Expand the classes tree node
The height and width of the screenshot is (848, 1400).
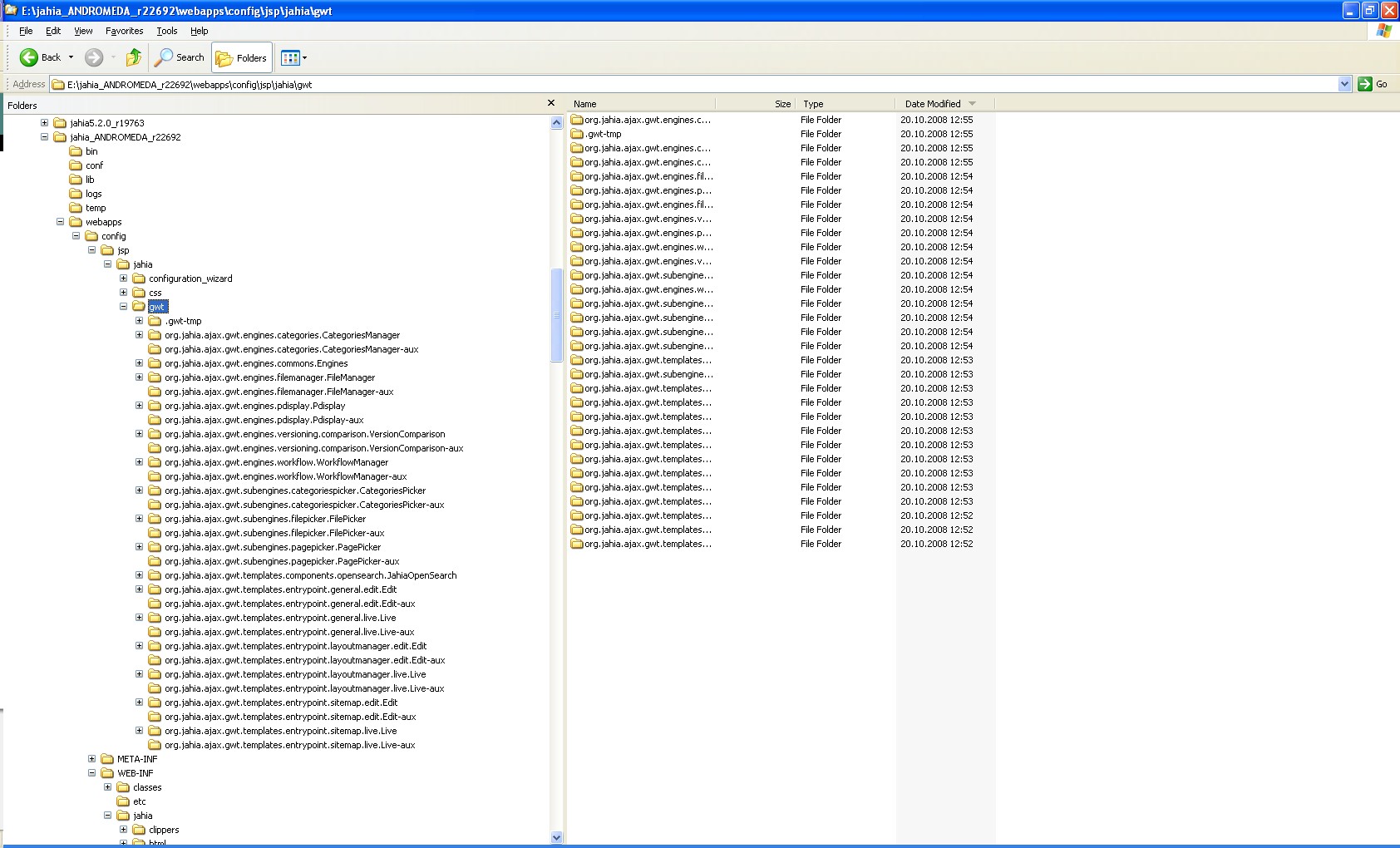point(108,787)
